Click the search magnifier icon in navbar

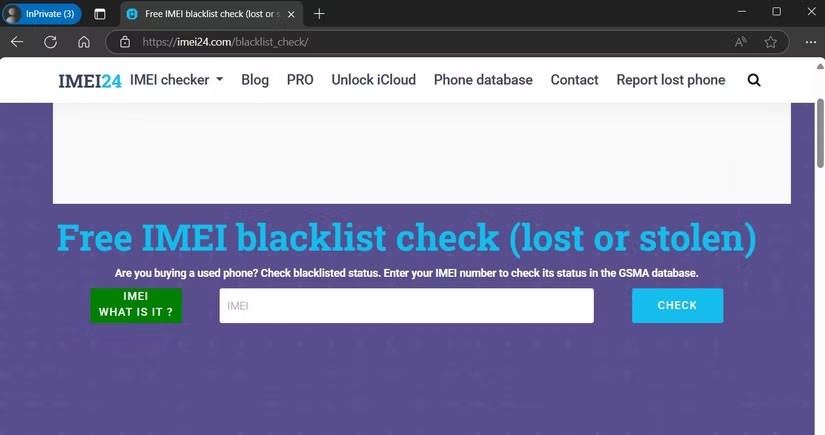754,80
